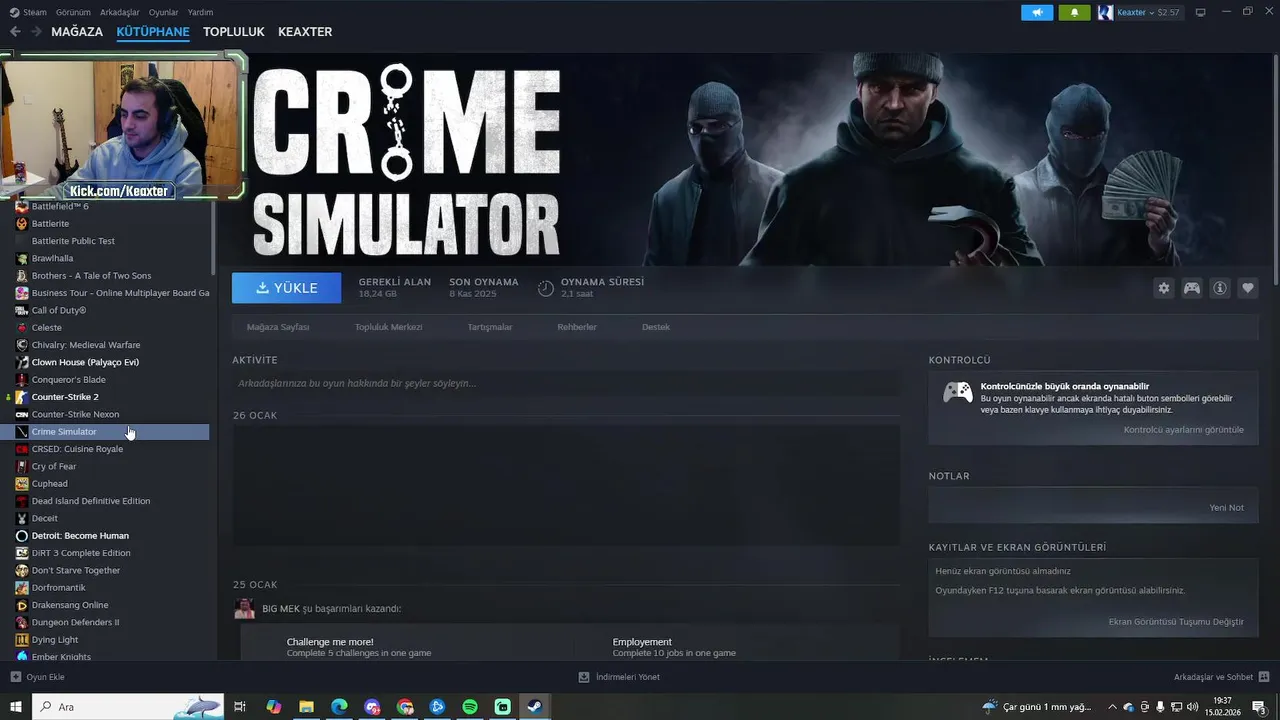Screen dimensions: 1280x720
Task: Click Crime Simulator game icon in list
Action: (22, 431)
